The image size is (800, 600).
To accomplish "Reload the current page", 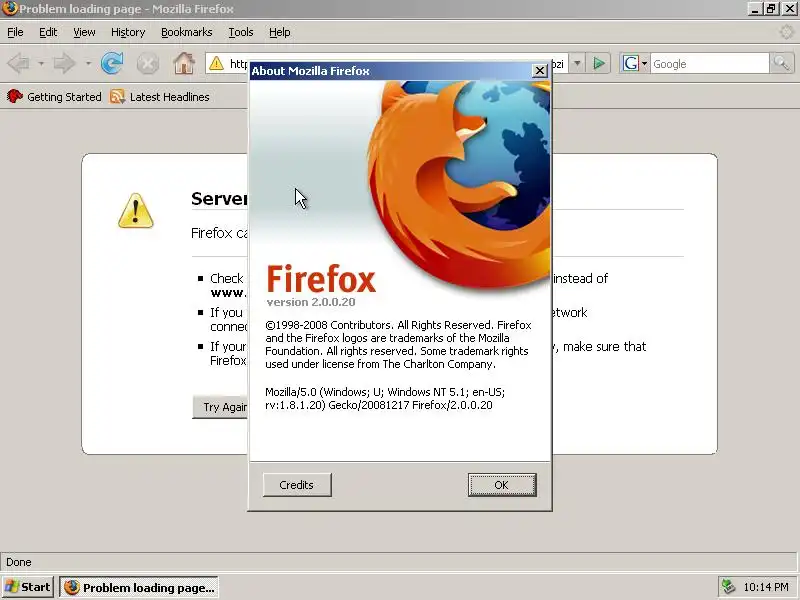I will tap(112, 63).
